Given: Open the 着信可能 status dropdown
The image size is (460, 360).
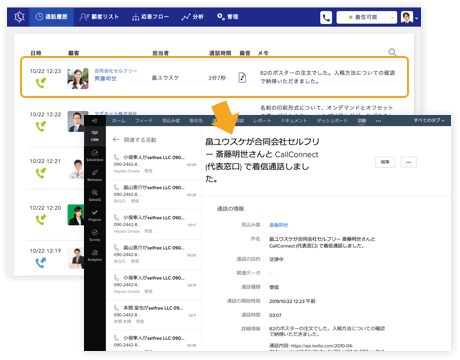Looking at the screenshot, I should pos(367,17).
